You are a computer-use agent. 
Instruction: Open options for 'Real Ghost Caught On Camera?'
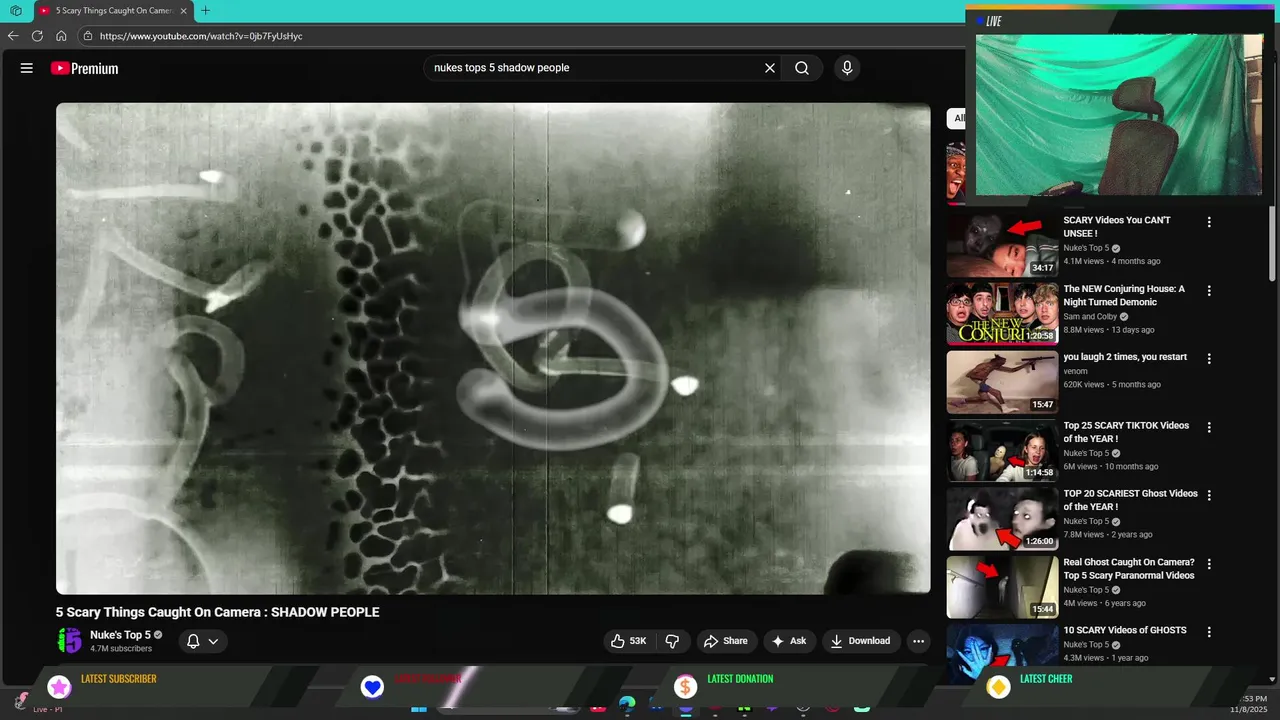1209,564
